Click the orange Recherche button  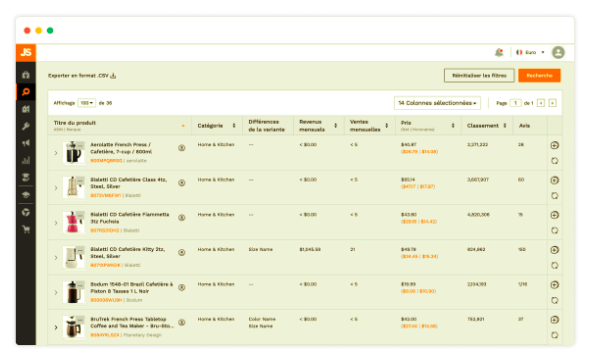coord(539,75)
